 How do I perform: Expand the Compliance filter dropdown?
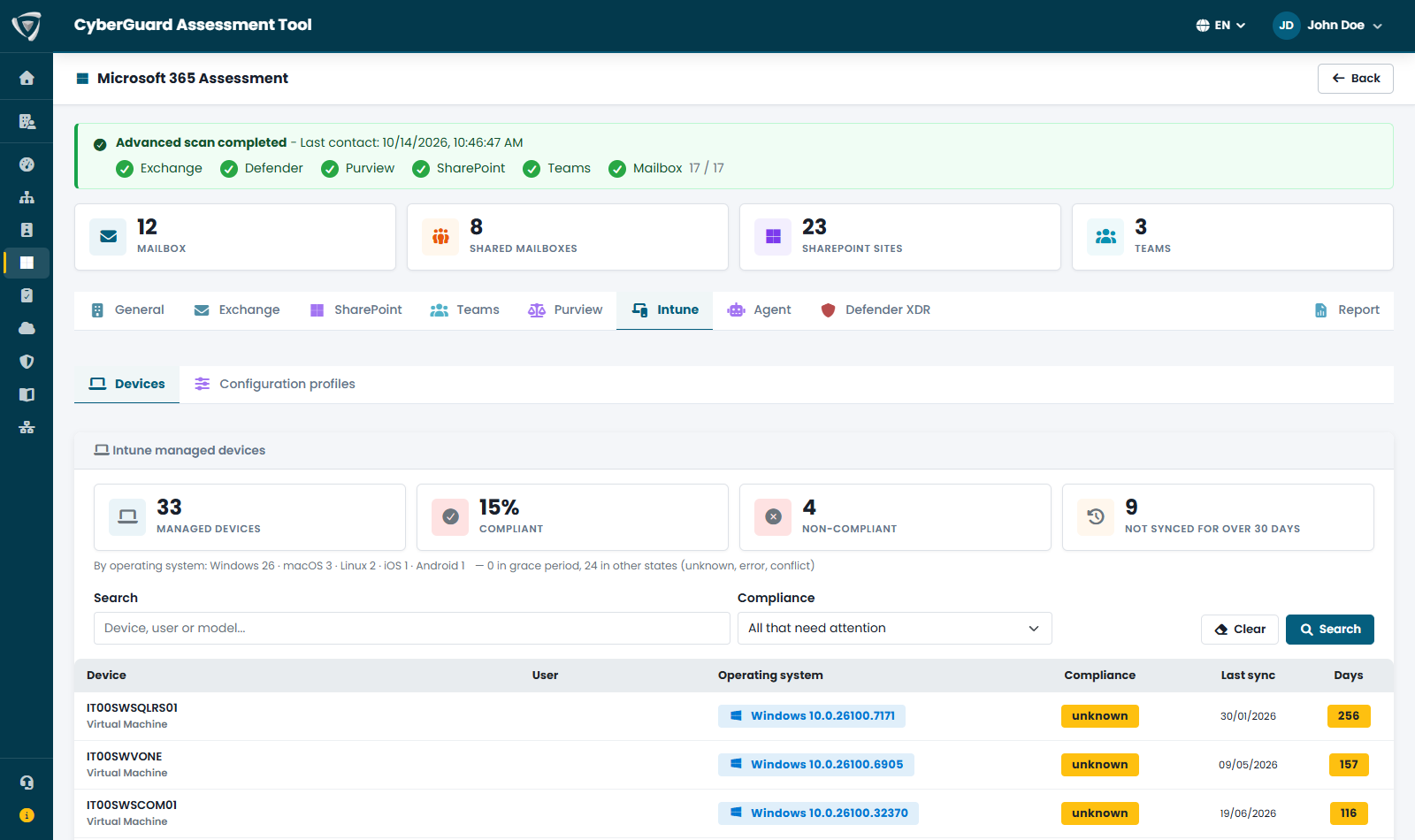point(895,629)
